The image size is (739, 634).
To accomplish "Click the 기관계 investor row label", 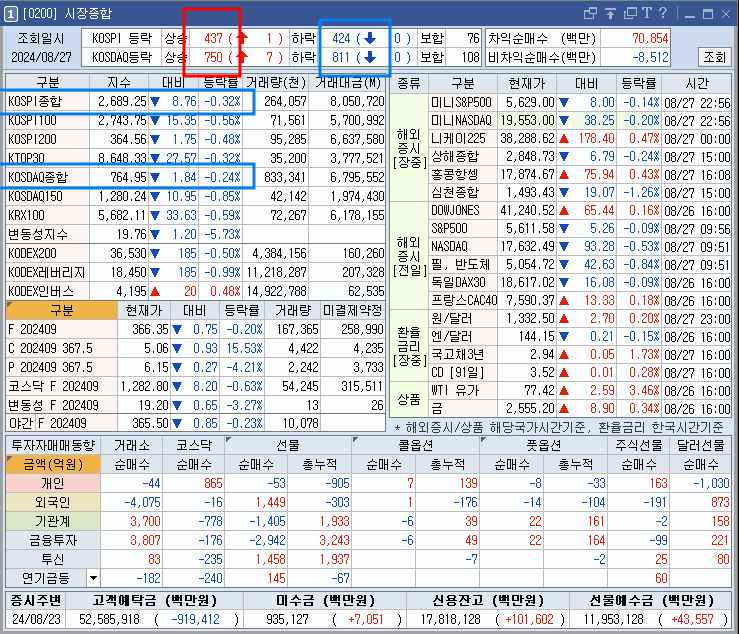I will pos(53,521).
